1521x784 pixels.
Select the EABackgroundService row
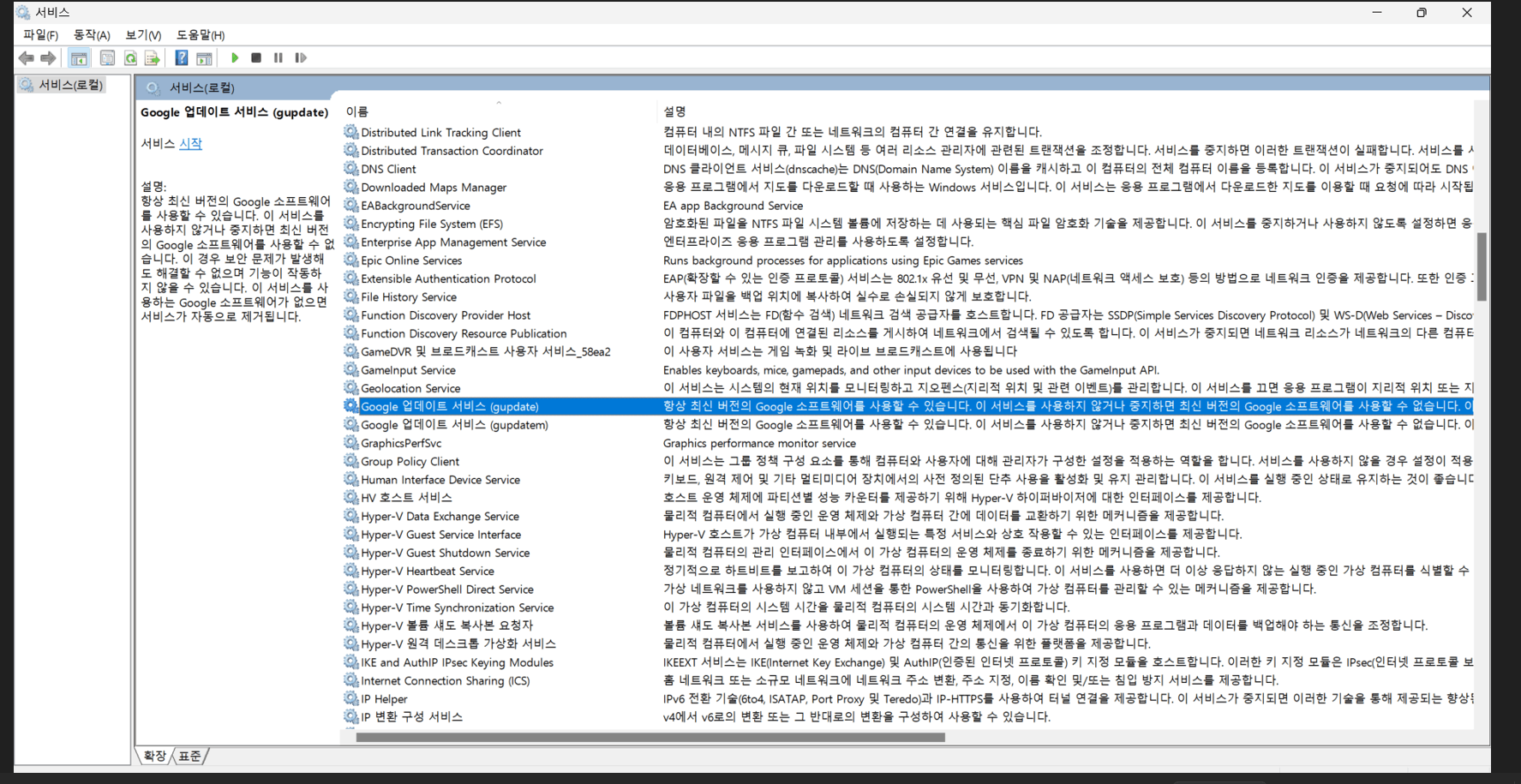pyautogui.click(x=907, y=206)
